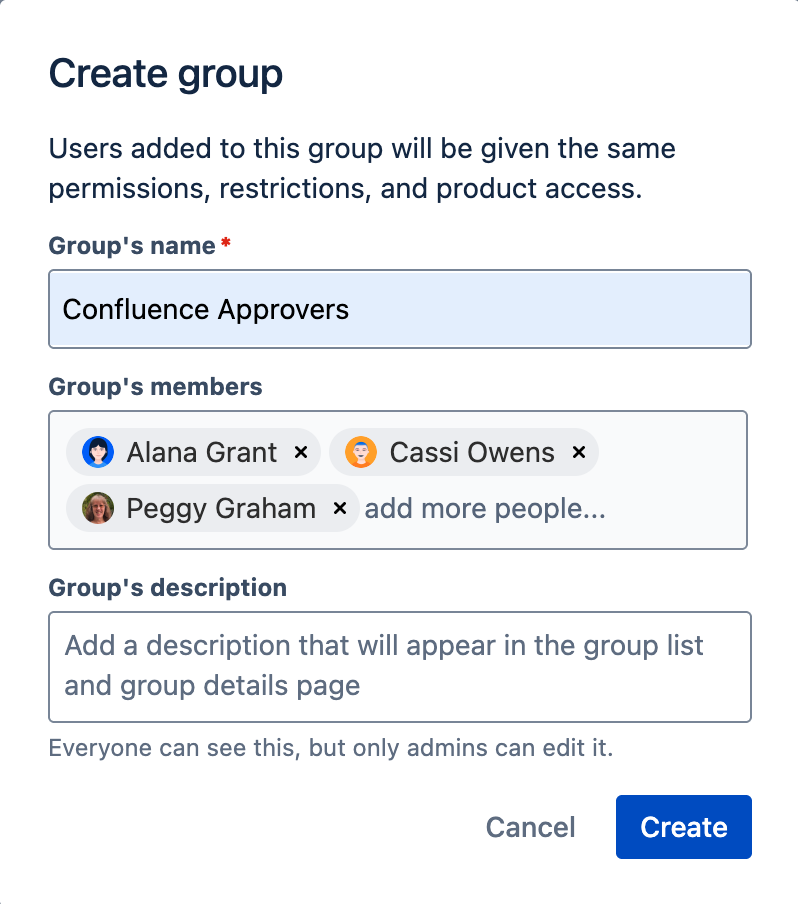Click Alana Grant's avatar icon

click(98, 452)
